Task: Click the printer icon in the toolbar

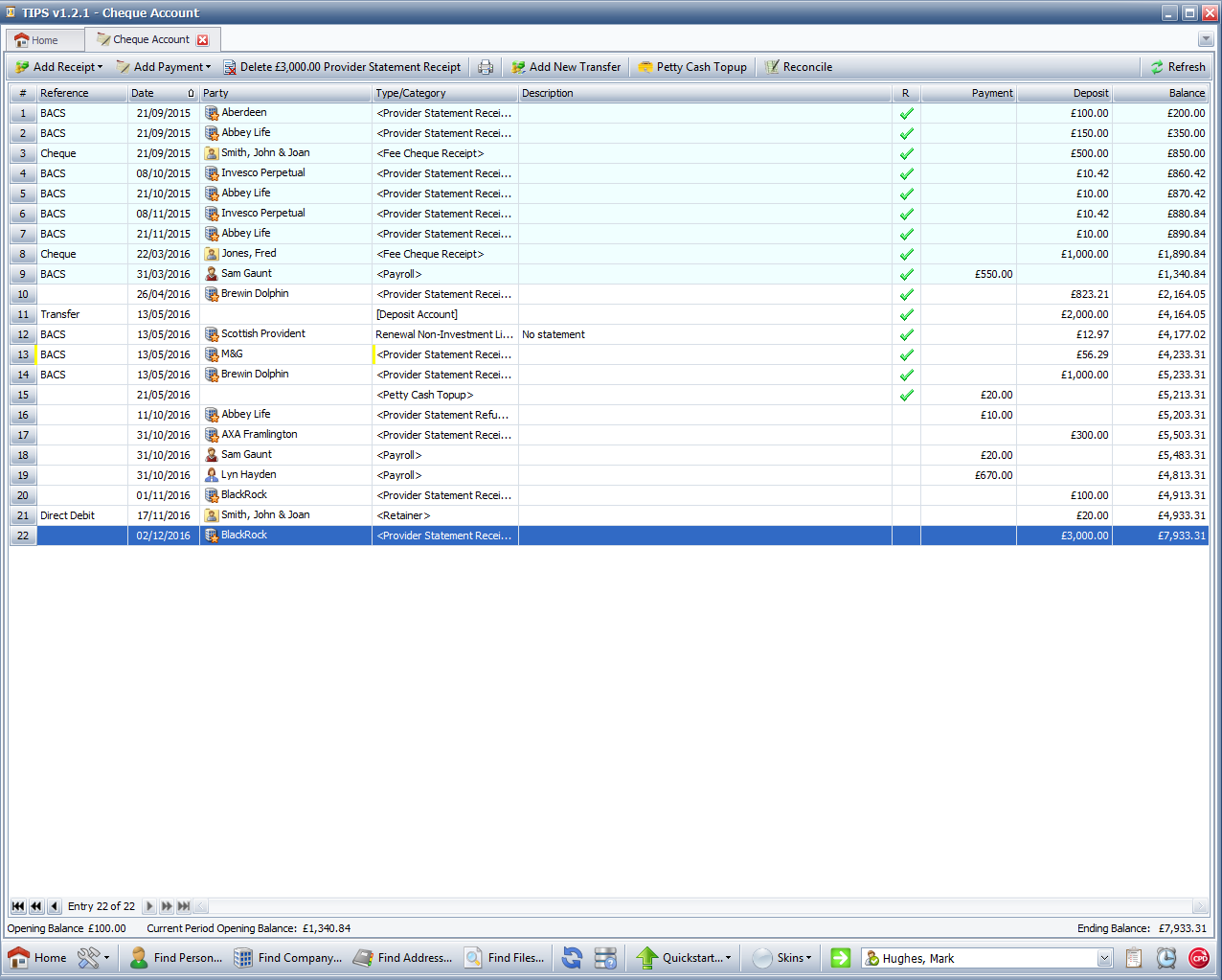Action: 486,67
